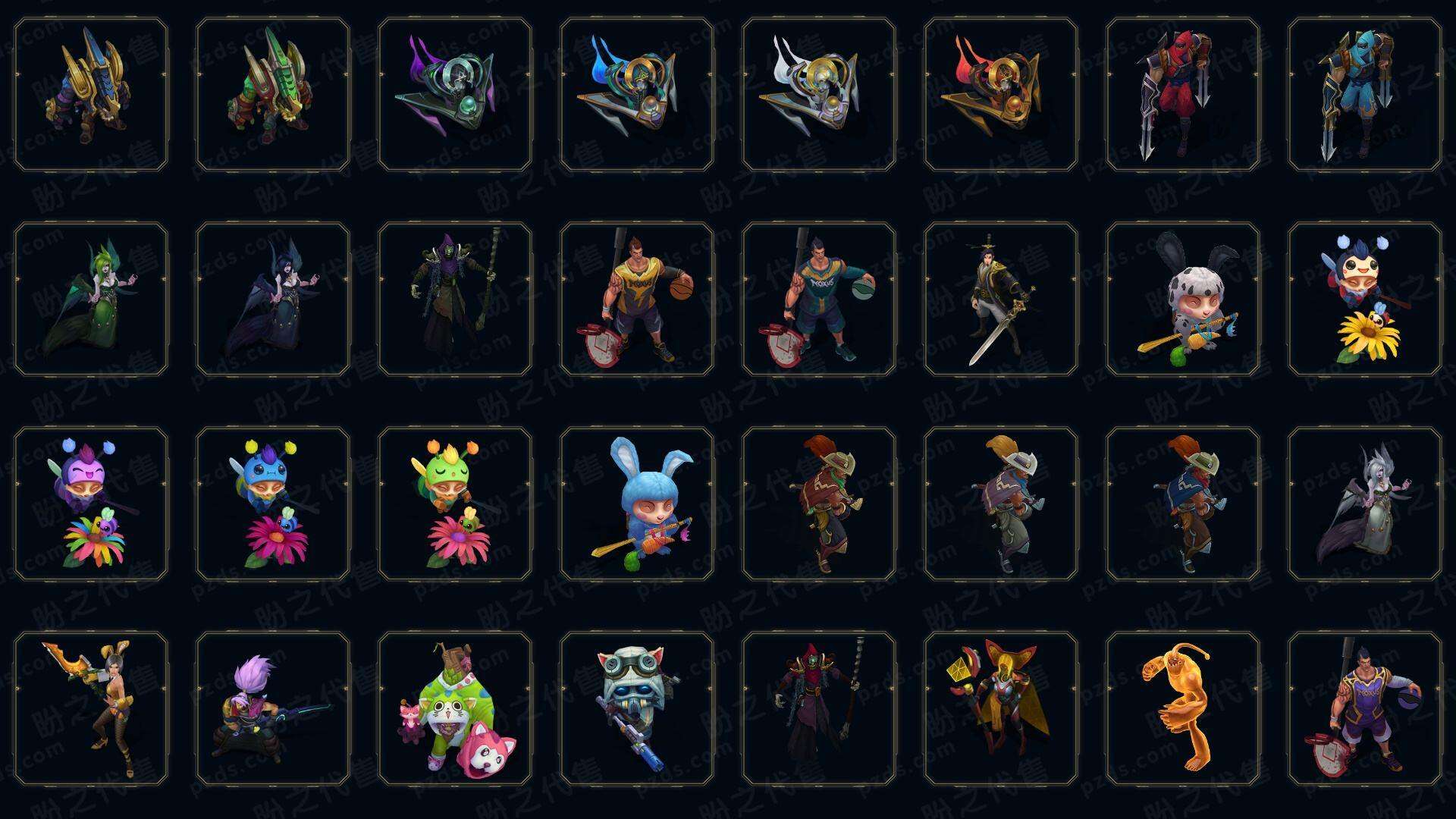This screenshot has height=819, width=1456.
Task: Select the green-haired Morgana skin
Action: (x=91, y=299)
